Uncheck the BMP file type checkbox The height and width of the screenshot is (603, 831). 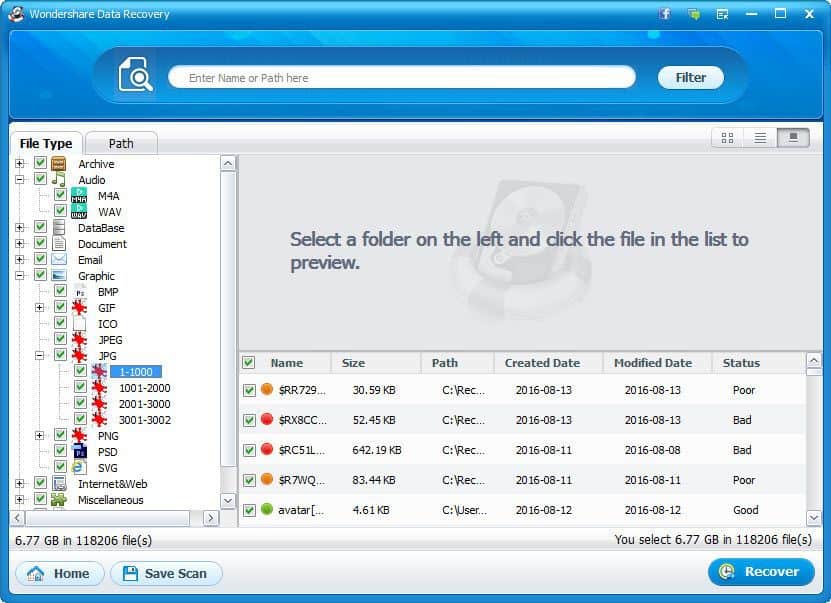(x=60, y=291)
